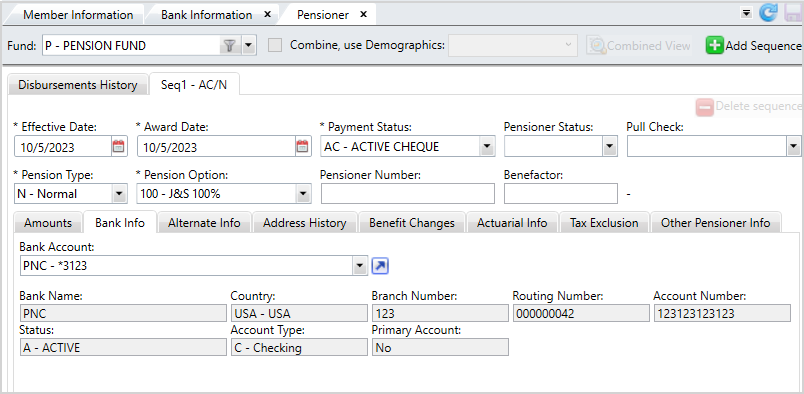Toggle the Combine, use Demographics checkbox
The image size is (804, 394).
tap(276, 45)
